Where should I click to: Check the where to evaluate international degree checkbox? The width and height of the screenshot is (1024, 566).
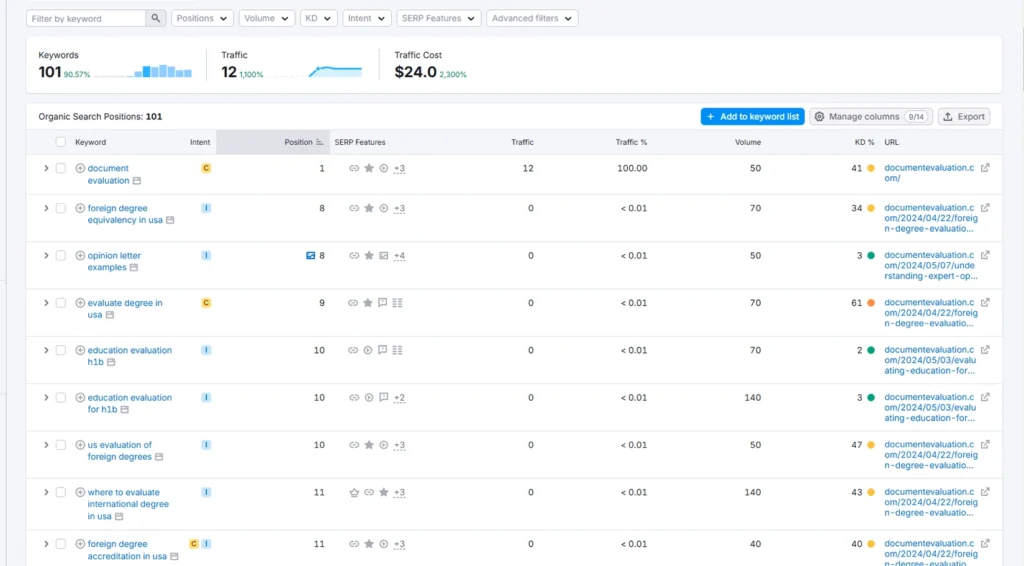(x=61, y=492)
